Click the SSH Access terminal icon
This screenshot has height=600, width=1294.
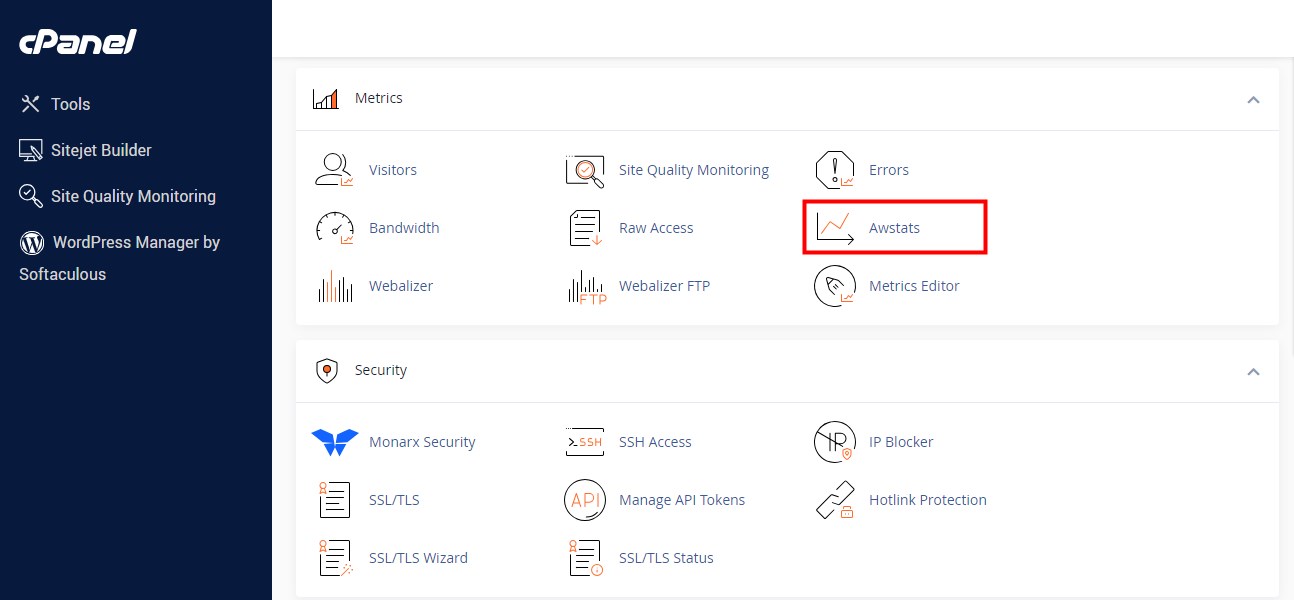(x=585, y=442)
